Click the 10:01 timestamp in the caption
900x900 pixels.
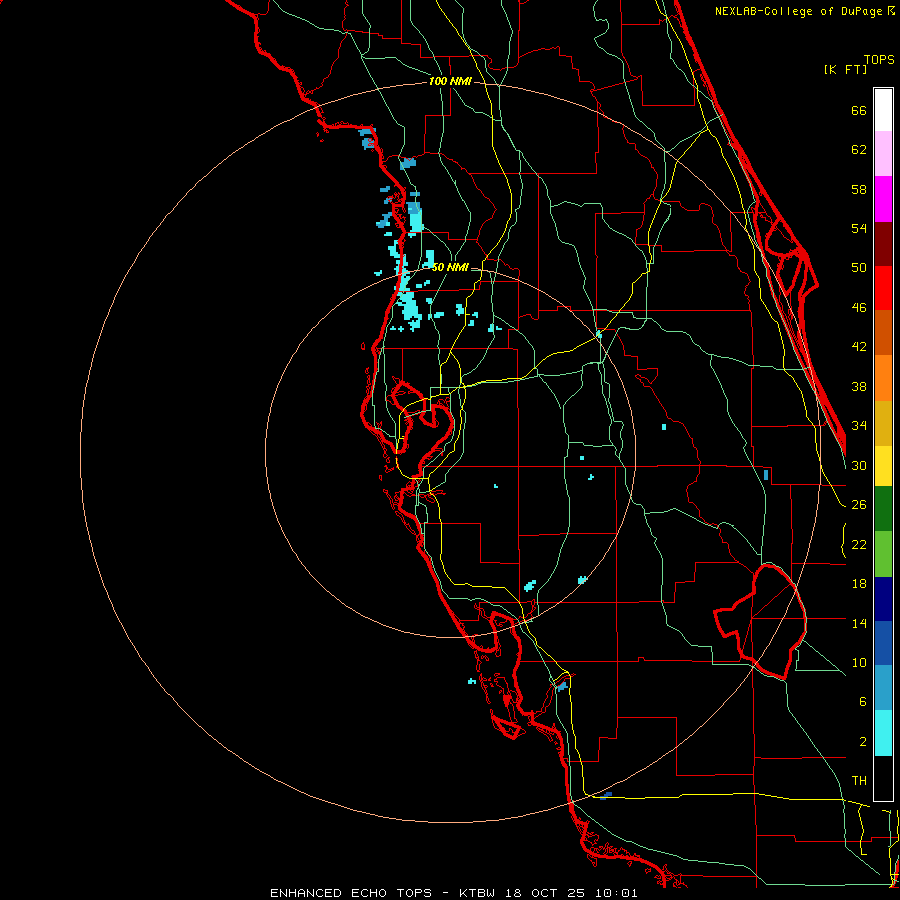click(x=615, y=893)
